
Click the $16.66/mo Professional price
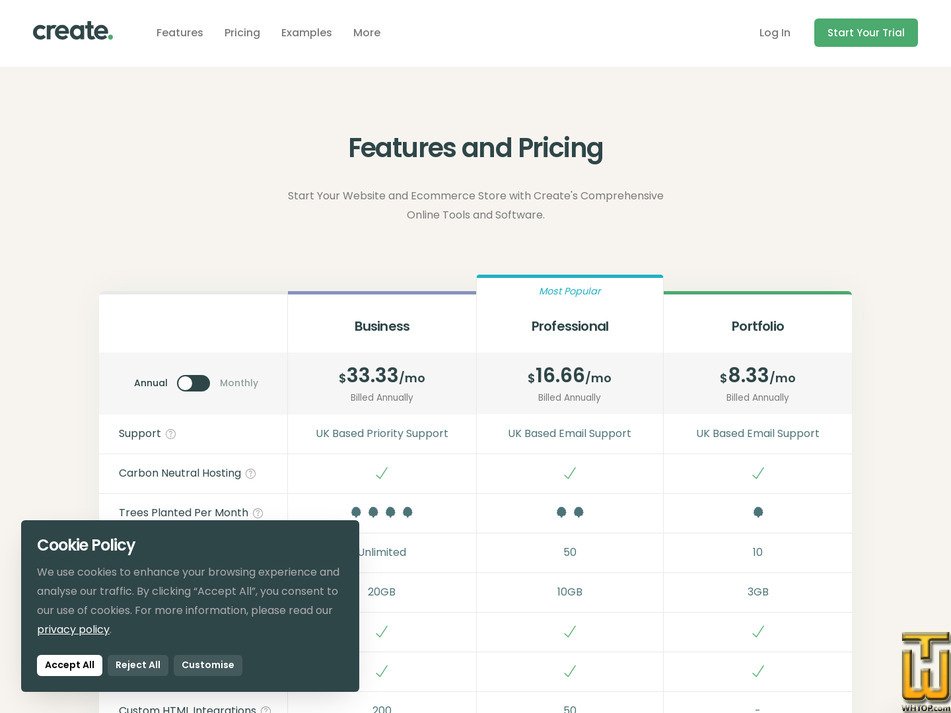click(x=570, y=376)
